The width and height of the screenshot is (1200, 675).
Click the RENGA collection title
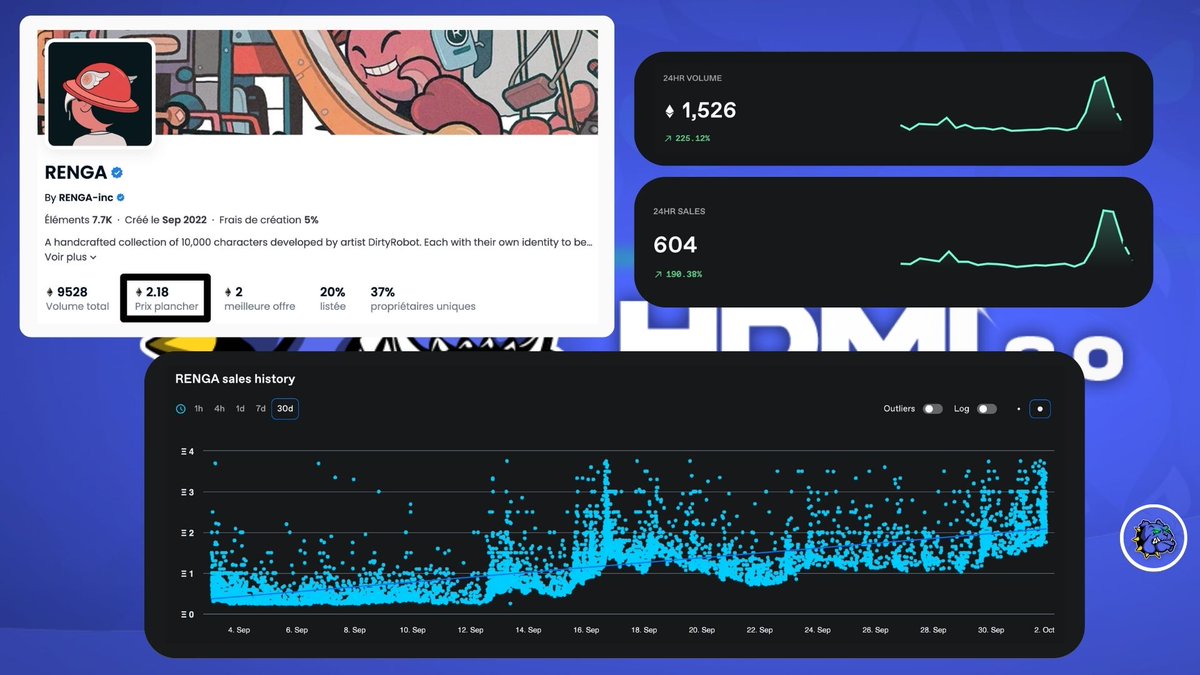[x=76, y=172]
